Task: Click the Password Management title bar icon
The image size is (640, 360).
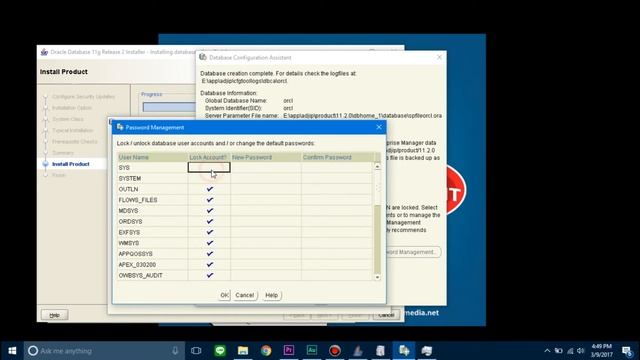Action: 120,127
